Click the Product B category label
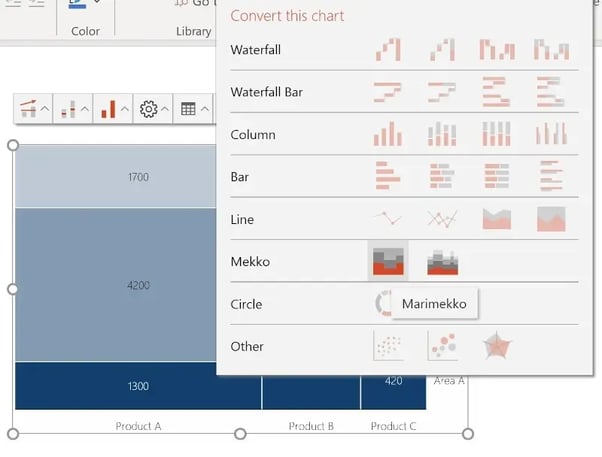This screenshot has height=457, width=602. click(311, 426)
